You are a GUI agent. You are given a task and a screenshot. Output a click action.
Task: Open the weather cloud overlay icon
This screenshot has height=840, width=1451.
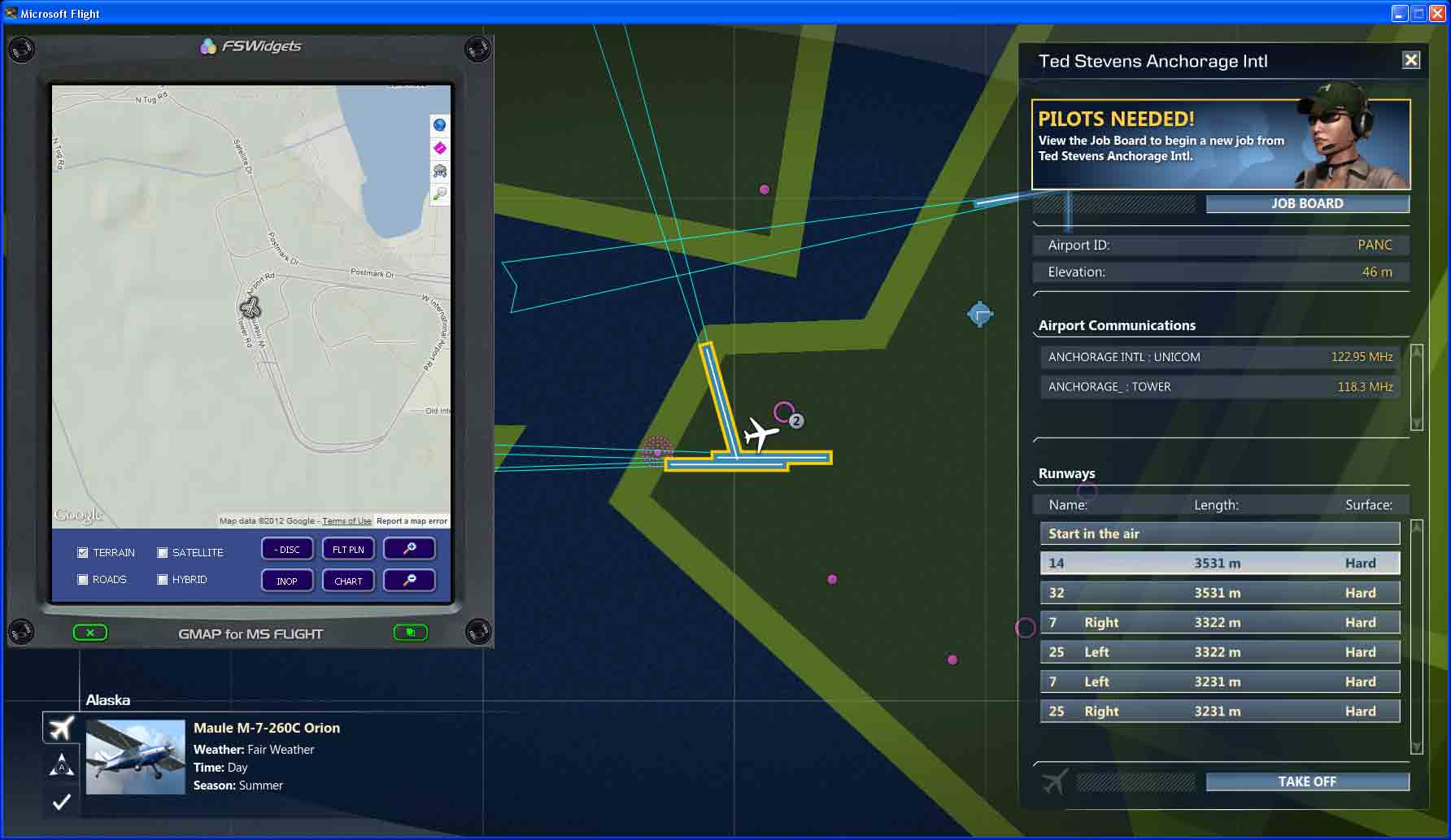(439, 171)
